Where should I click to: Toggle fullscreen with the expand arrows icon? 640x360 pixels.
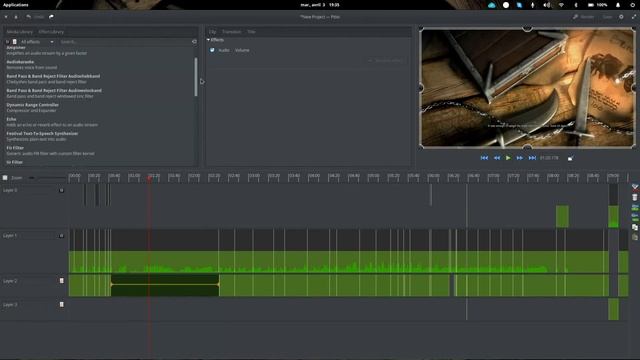point(634,17)
